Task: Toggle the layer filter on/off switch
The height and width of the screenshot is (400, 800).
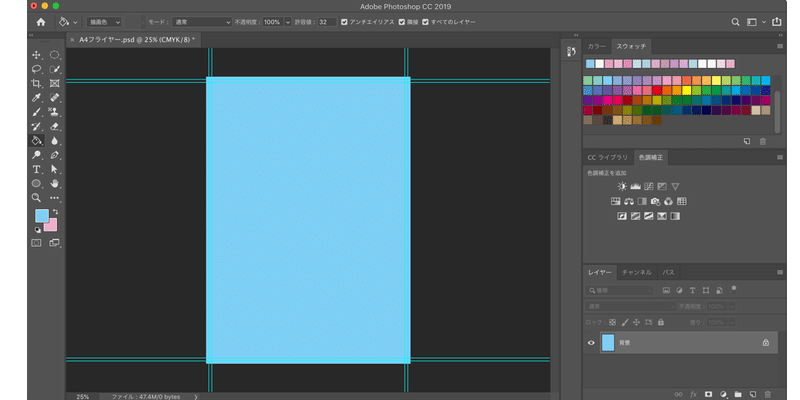Action: 734,289
